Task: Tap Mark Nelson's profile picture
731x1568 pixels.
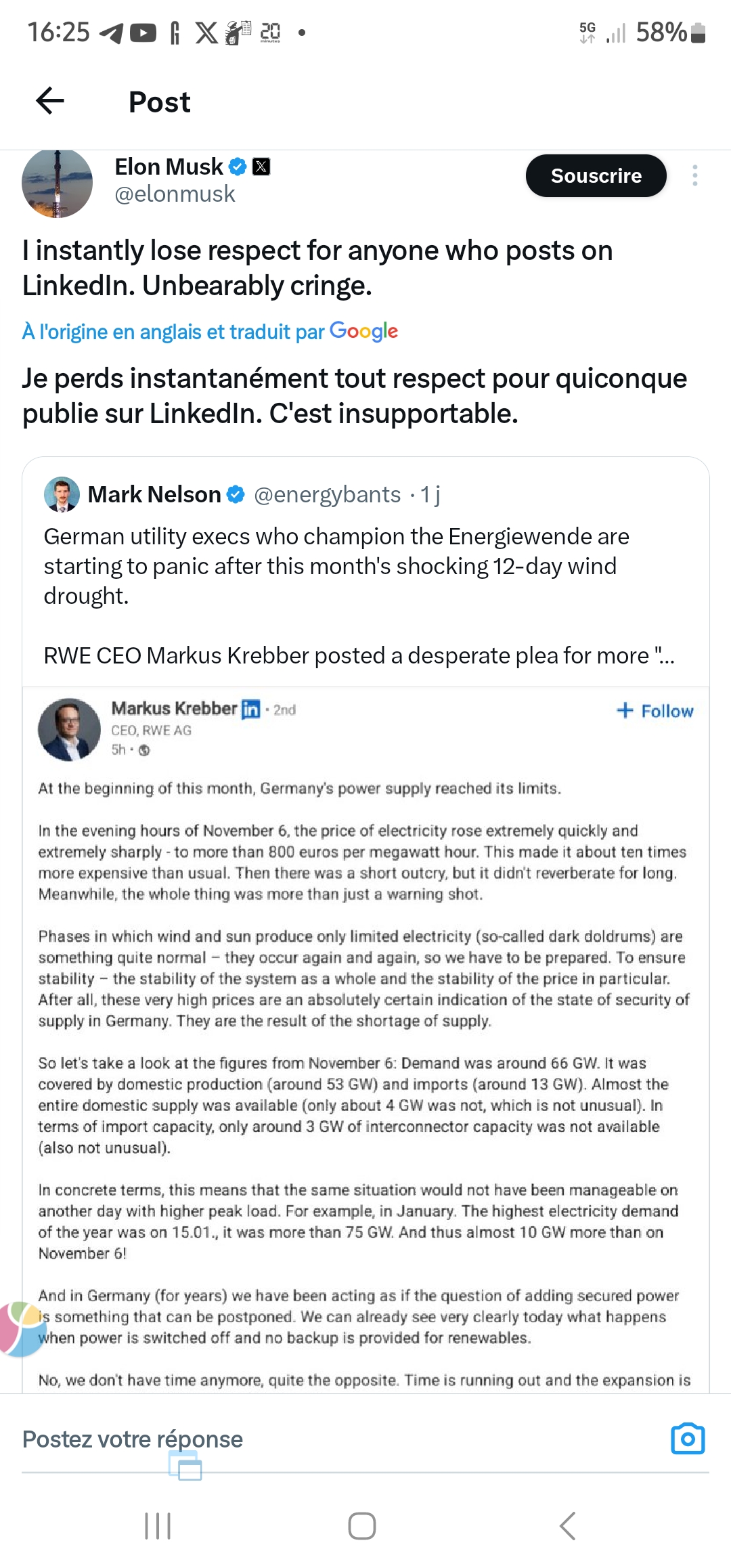Action: click(62, 494)
